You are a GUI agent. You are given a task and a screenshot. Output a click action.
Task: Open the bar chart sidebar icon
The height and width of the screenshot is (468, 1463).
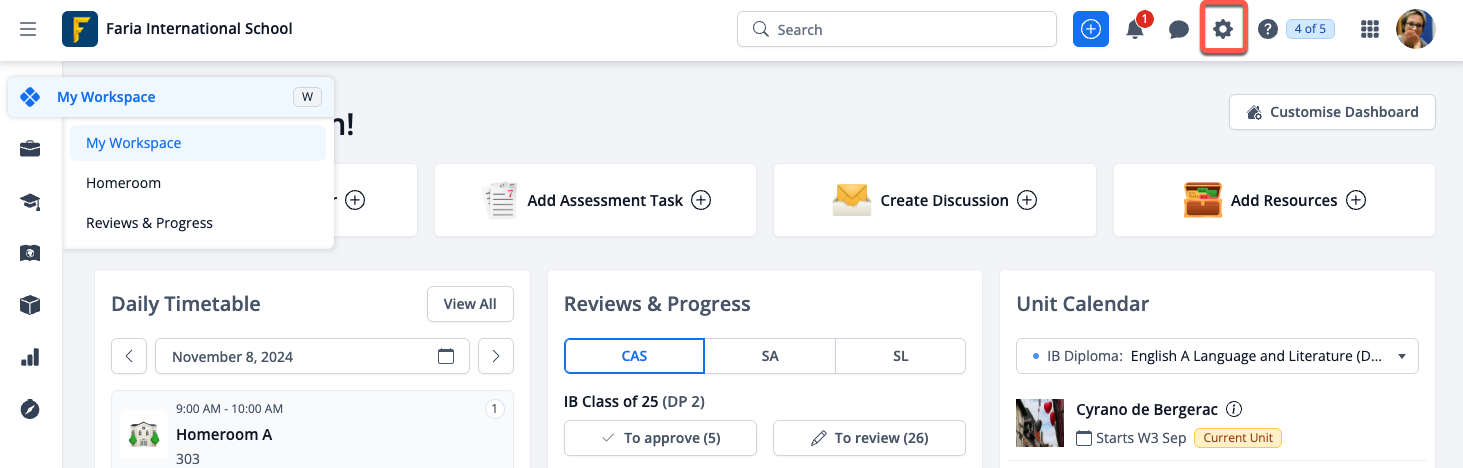coord(30,357)
